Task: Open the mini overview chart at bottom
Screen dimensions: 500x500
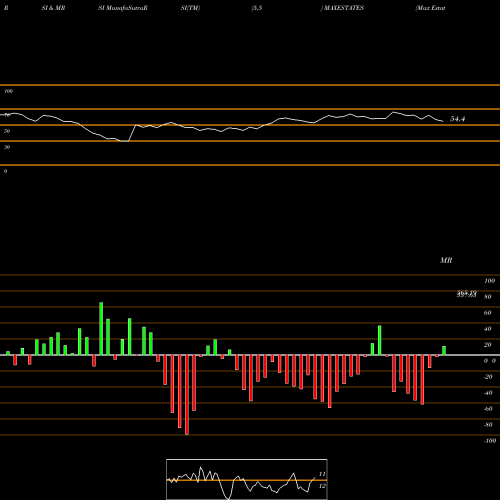Action: point(247,479)
